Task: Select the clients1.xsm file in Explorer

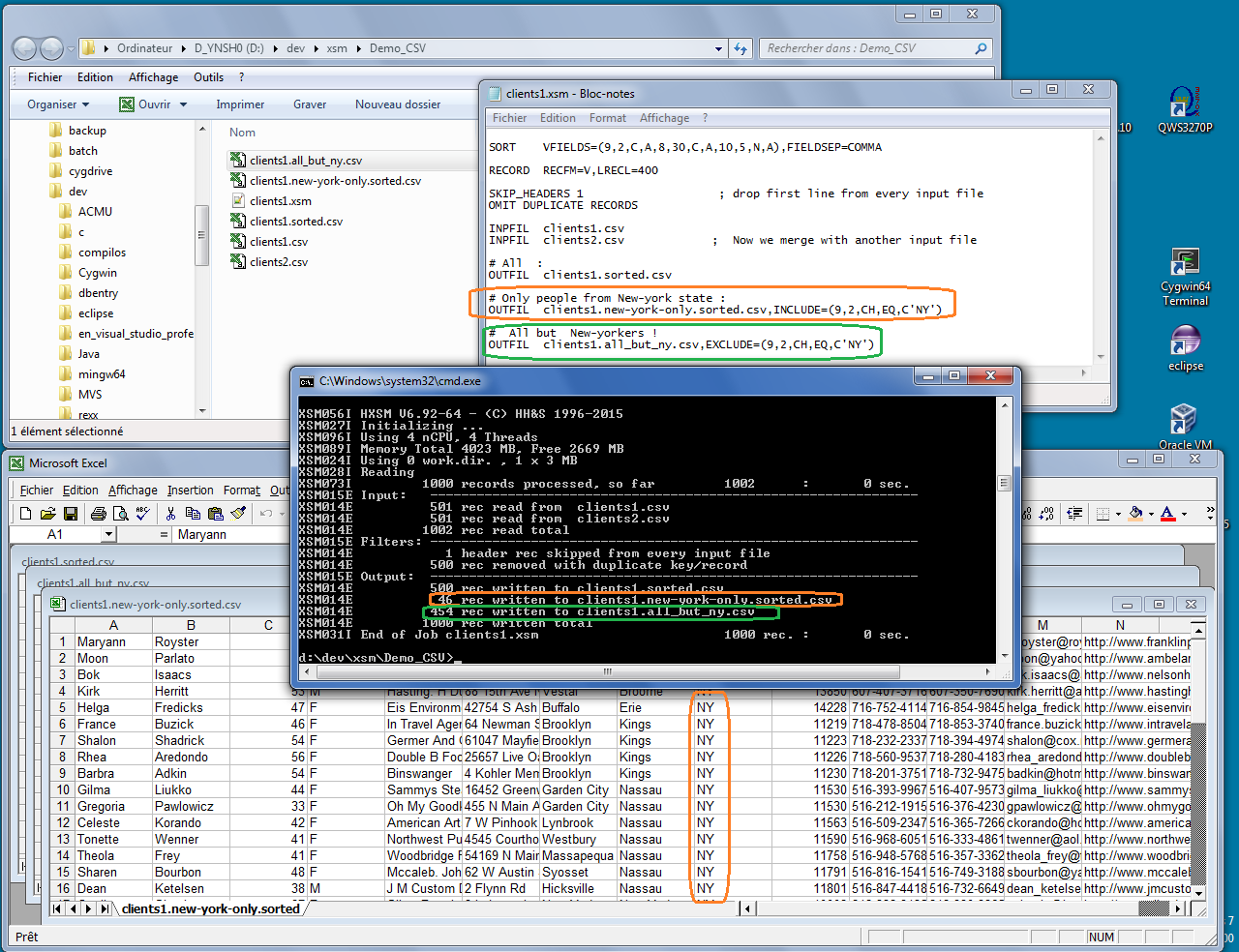Action: click(x=280, y=201)
